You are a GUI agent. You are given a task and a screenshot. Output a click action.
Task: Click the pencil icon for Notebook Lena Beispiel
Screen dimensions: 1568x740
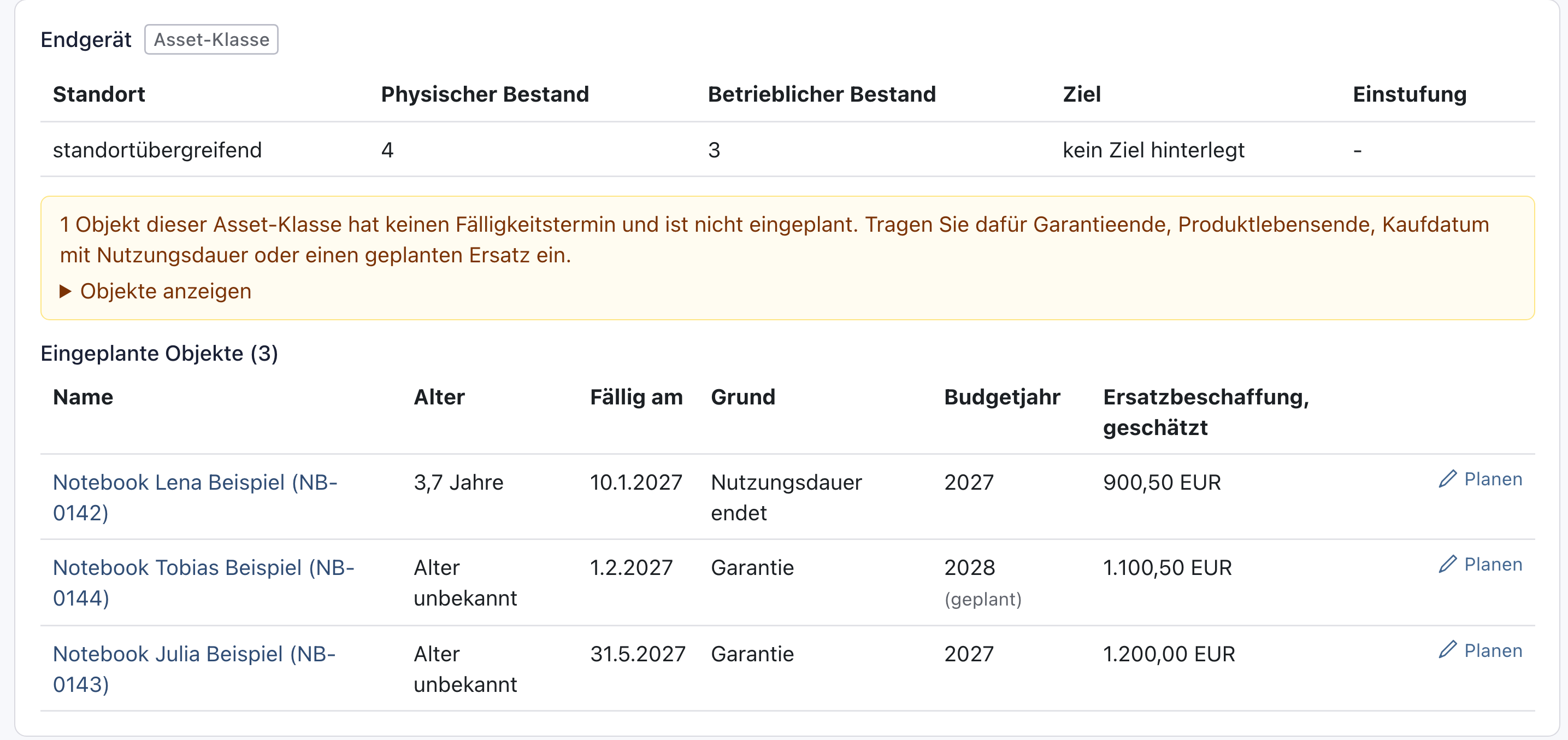tap(1447, 479)
